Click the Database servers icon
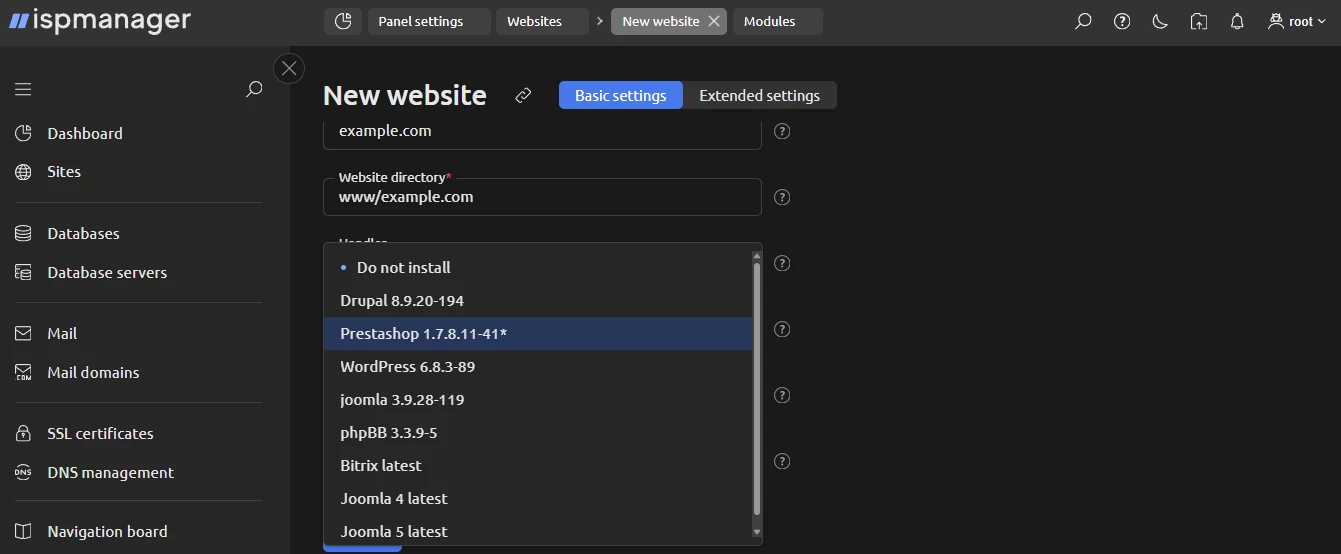 (24, 272)
